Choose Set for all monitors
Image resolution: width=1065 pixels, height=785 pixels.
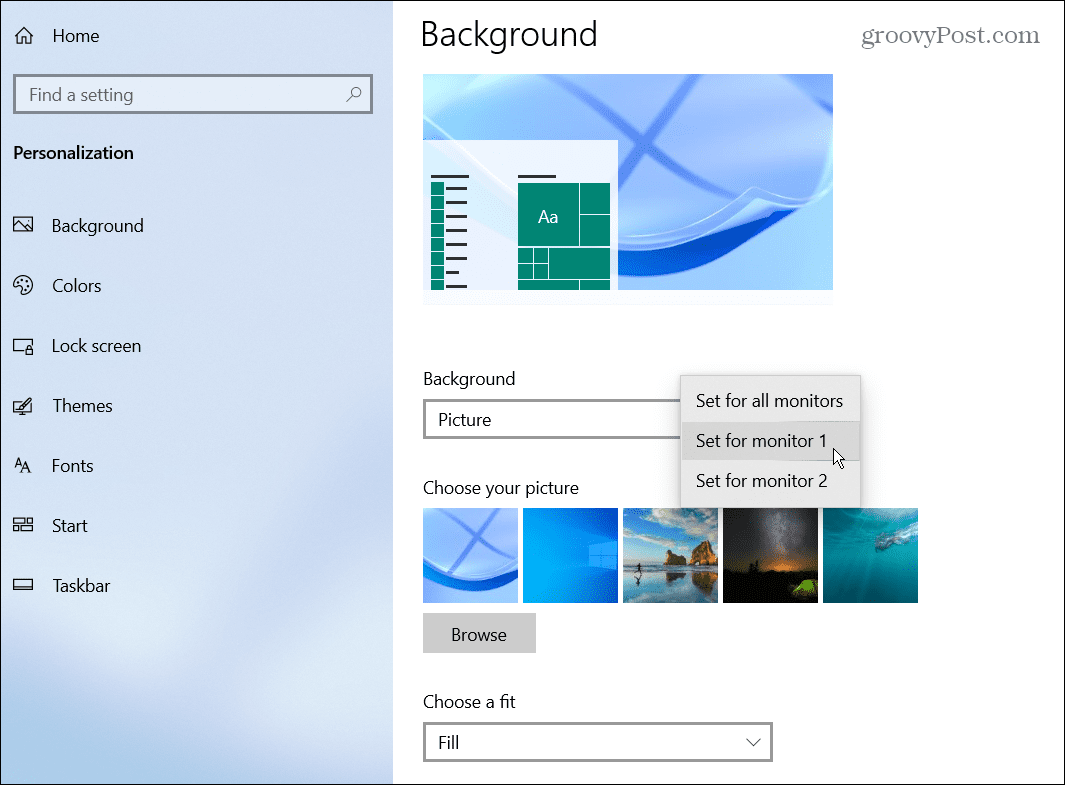[769, 400]
